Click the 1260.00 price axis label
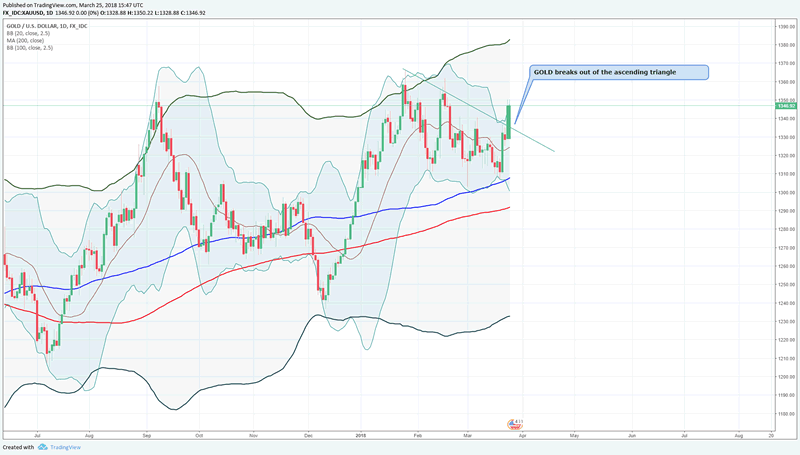 pos(786,266)
